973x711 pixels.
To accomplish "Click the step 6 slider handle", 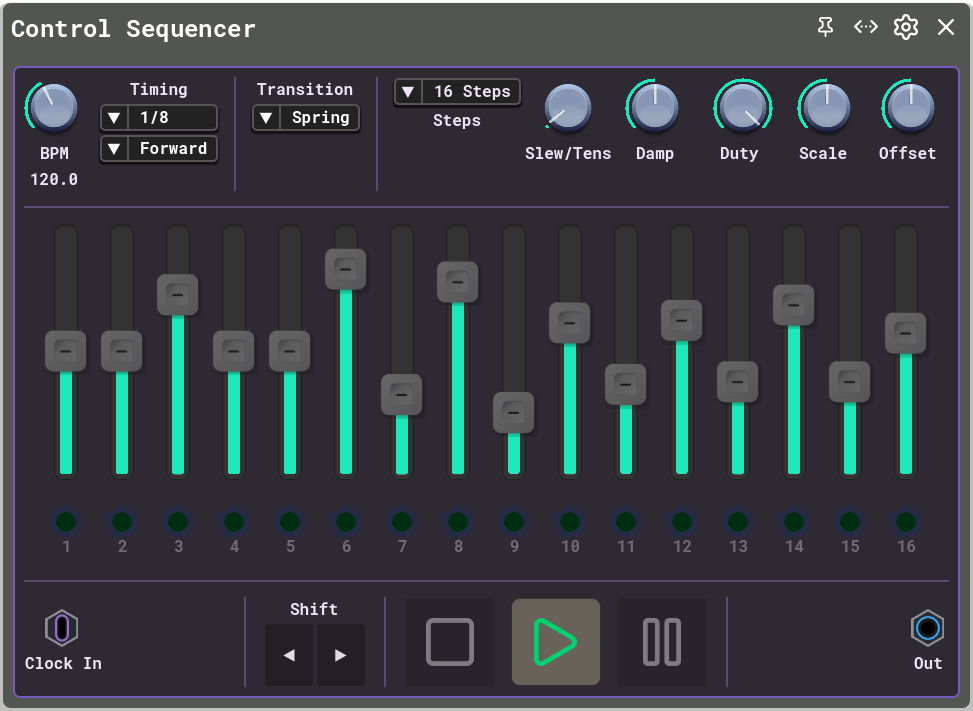I will tap(346, 269).
